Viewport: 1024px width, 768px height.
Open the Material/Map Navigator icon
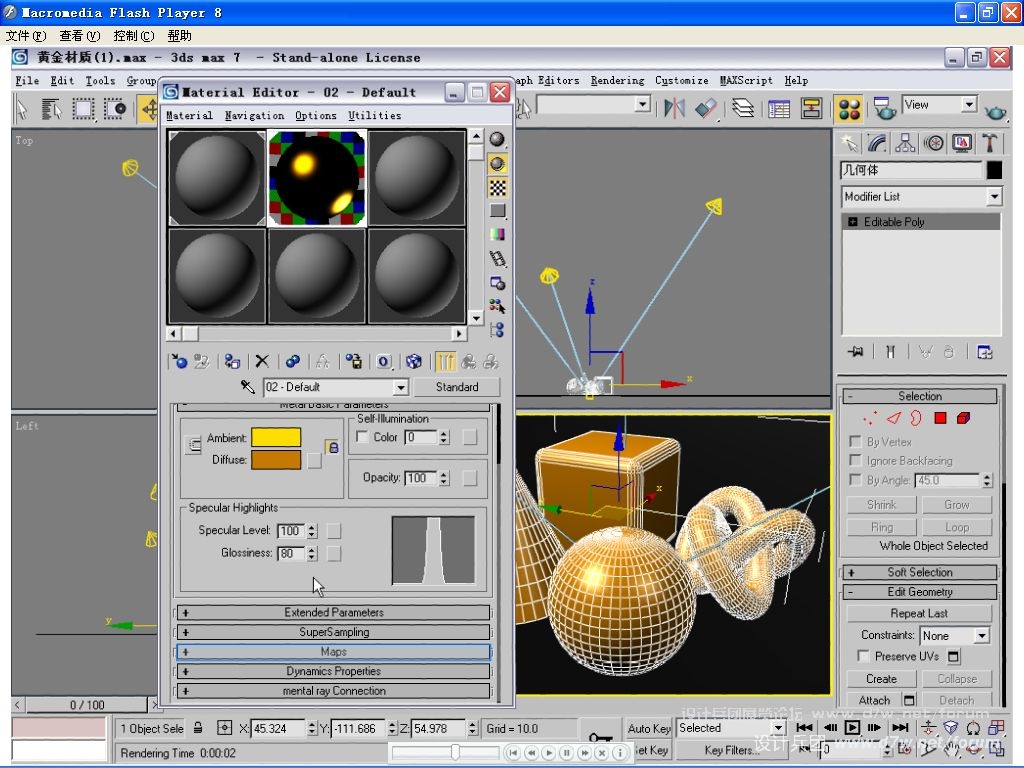(x=497, y=330)
